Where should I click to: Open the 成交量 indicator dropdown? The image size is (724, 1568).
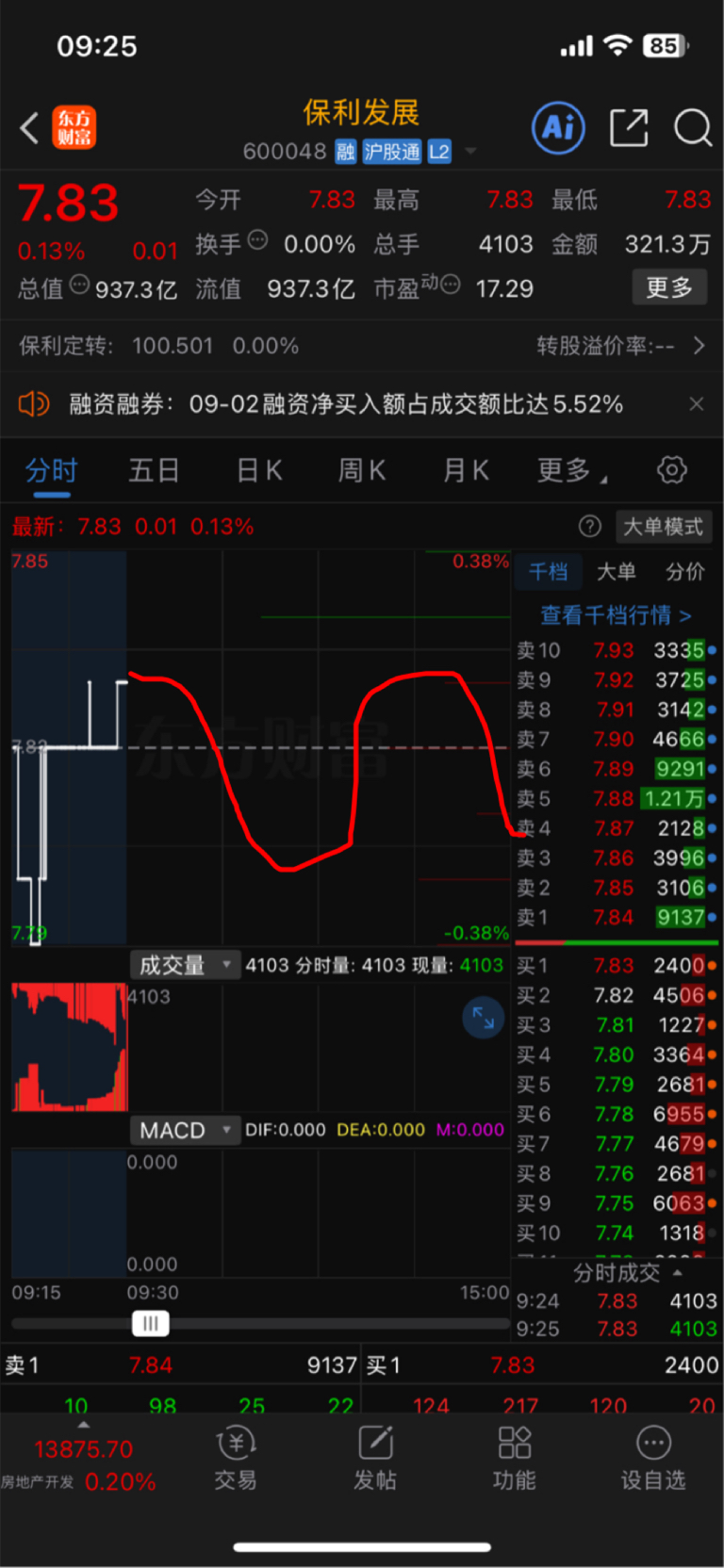(185, 965)
